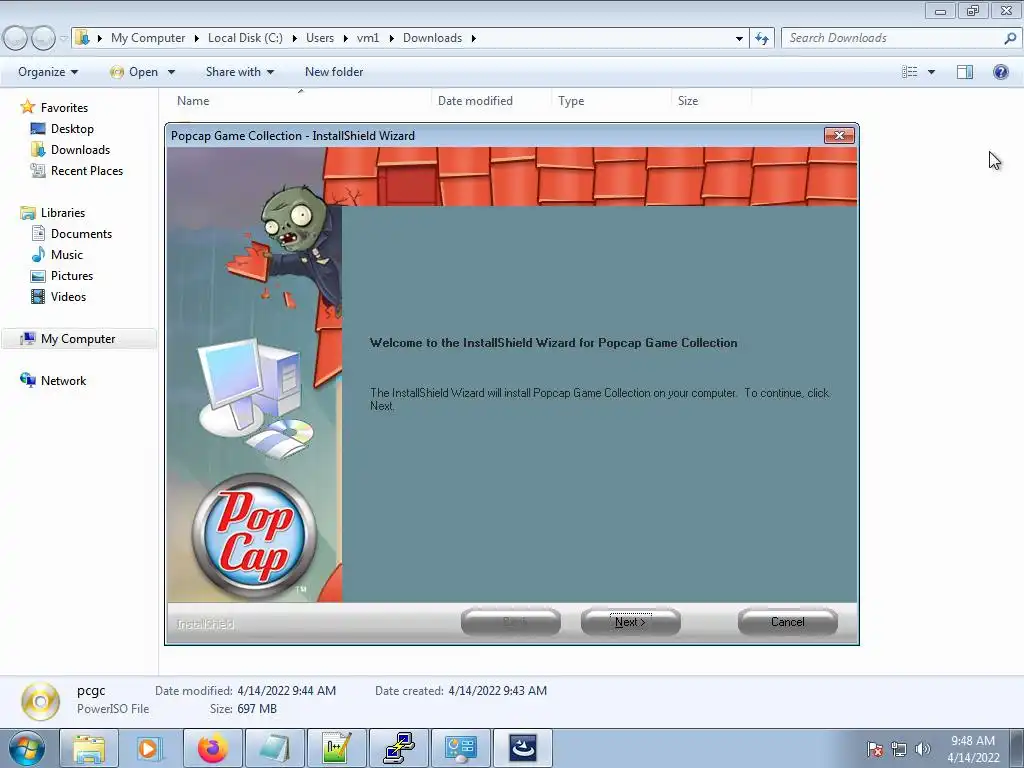Screen dimensions: 1024x768
Task: Open the PuTTY taskbar icon
Action: tap(398, 748)
